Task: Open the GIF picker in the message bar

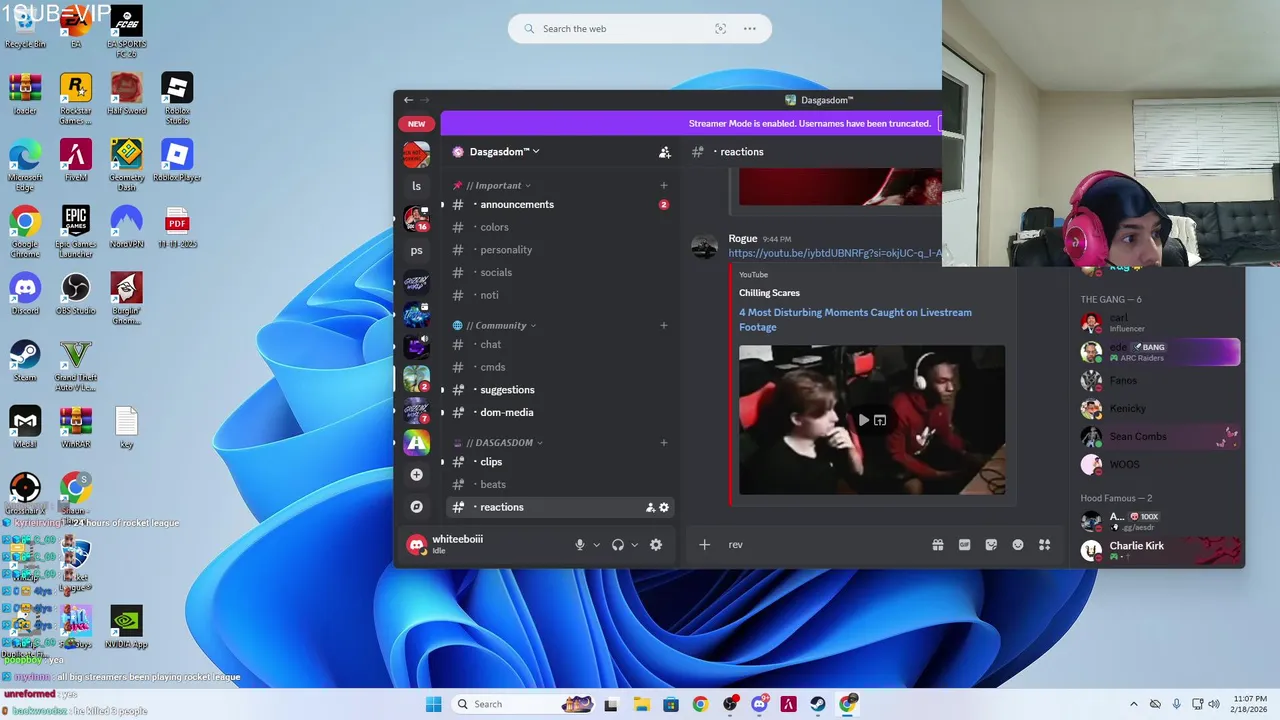Action: tap(965, 545)
